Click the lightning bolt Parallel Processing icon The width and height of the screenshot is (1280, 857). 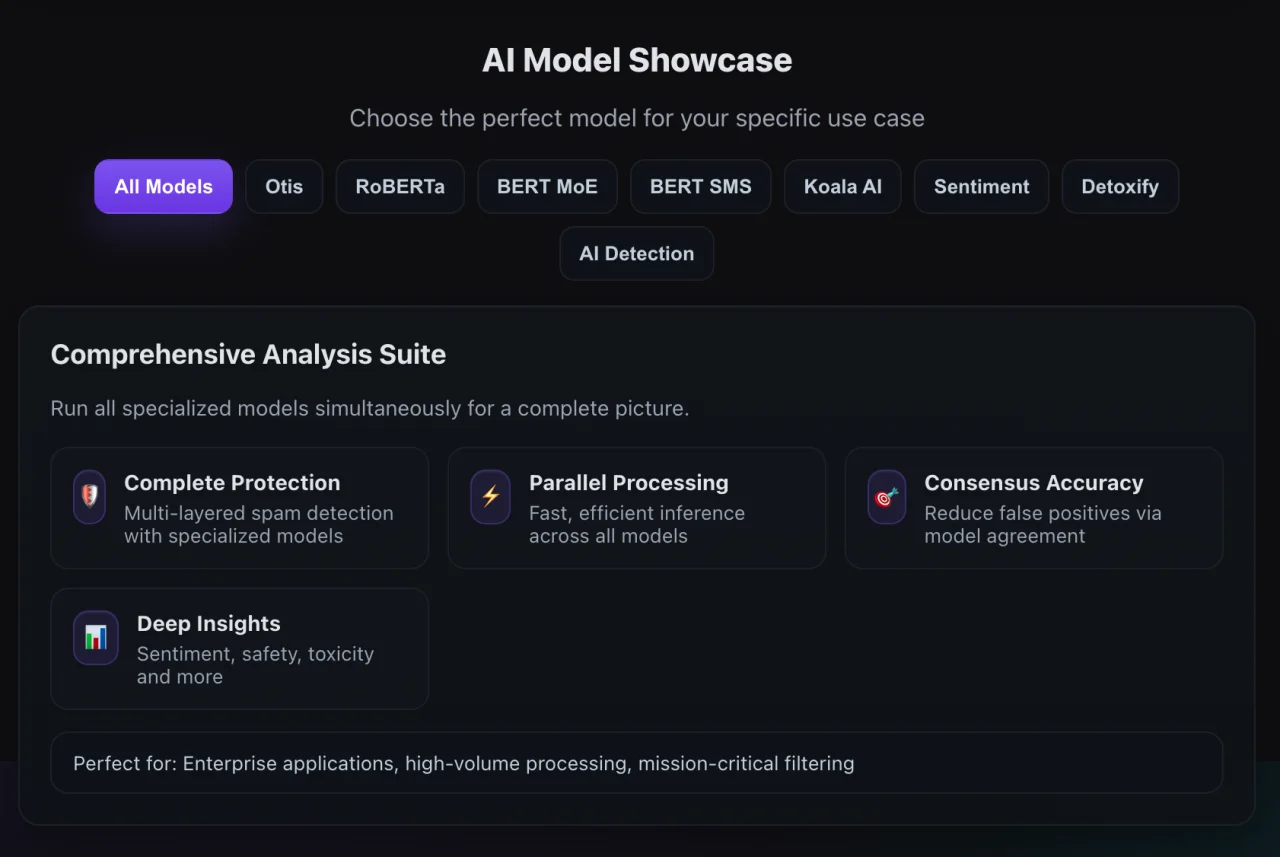coord(490,497)
